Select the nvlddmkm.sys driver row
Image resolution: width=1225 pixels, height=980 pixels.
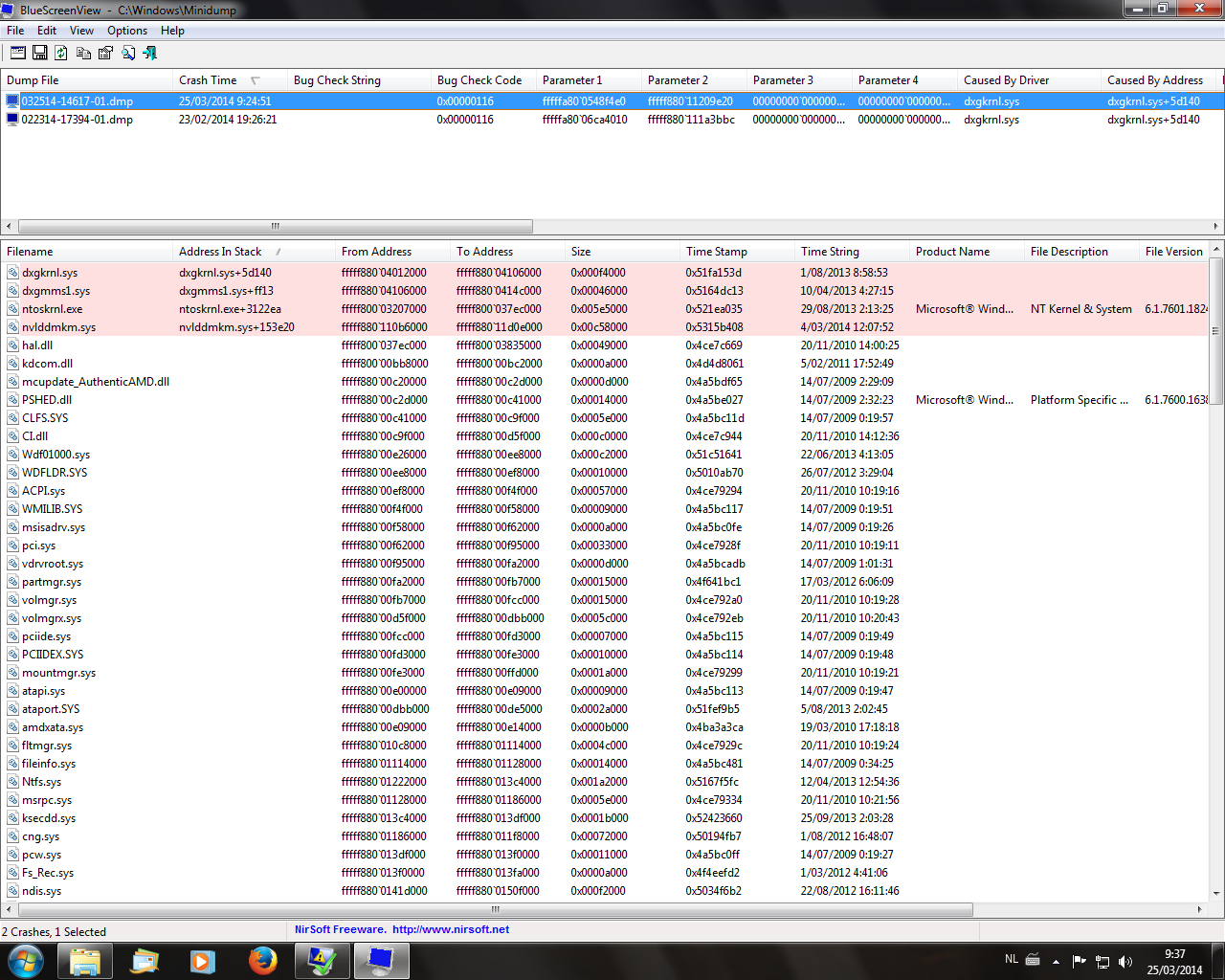(x=58, y=327)
